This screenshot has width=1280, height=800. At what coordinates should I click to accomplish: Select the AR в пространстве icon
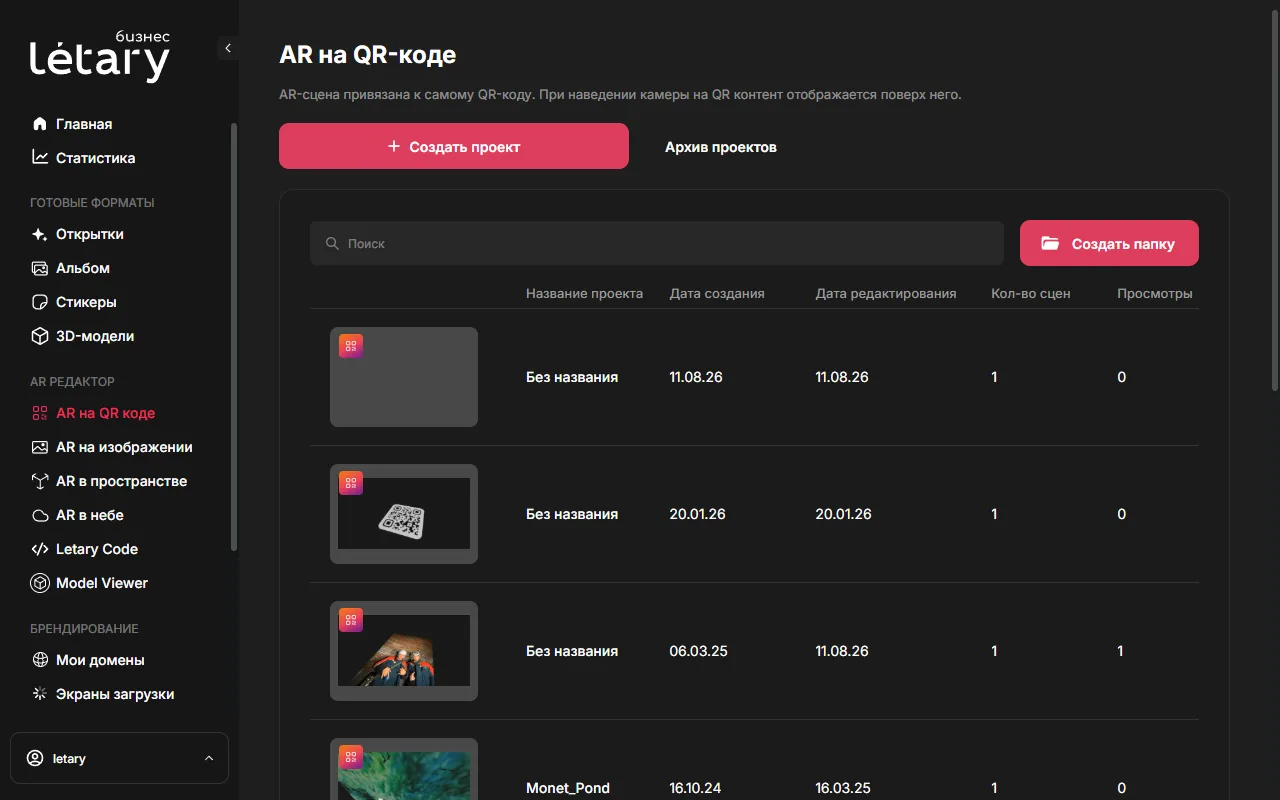tap(40, 481)
